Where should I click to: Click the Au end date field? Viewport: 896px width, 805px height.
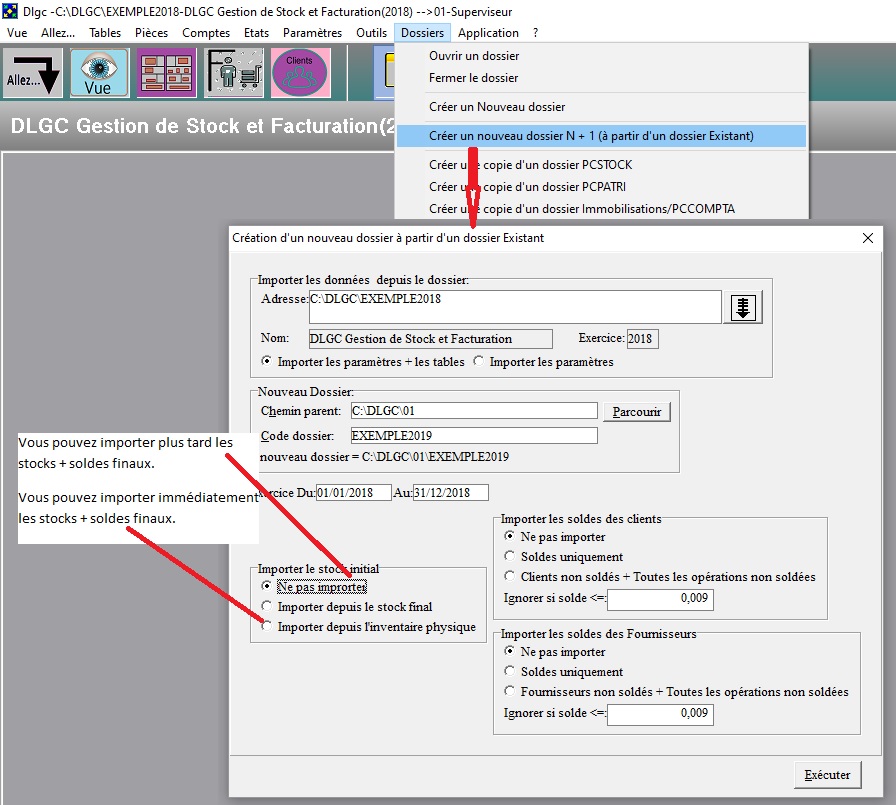click(x=450, y=492)
